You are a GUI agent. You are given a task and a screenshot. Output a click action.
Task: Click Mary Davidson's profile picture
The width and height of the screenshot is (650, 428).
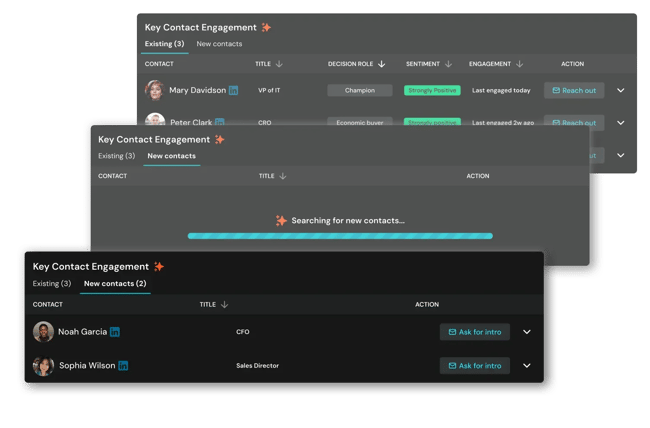(155, 90)
